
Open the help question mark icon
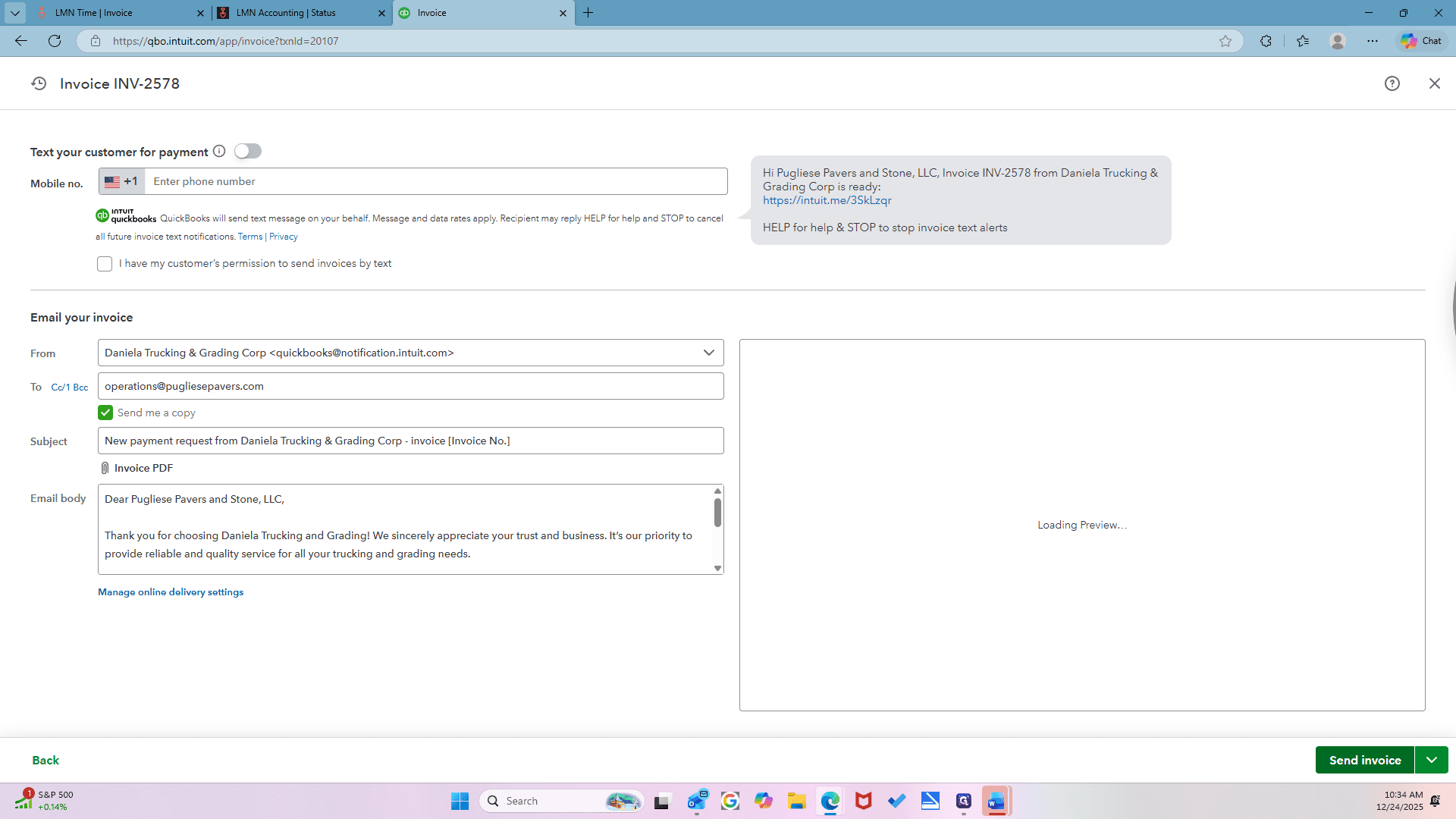1392,83
